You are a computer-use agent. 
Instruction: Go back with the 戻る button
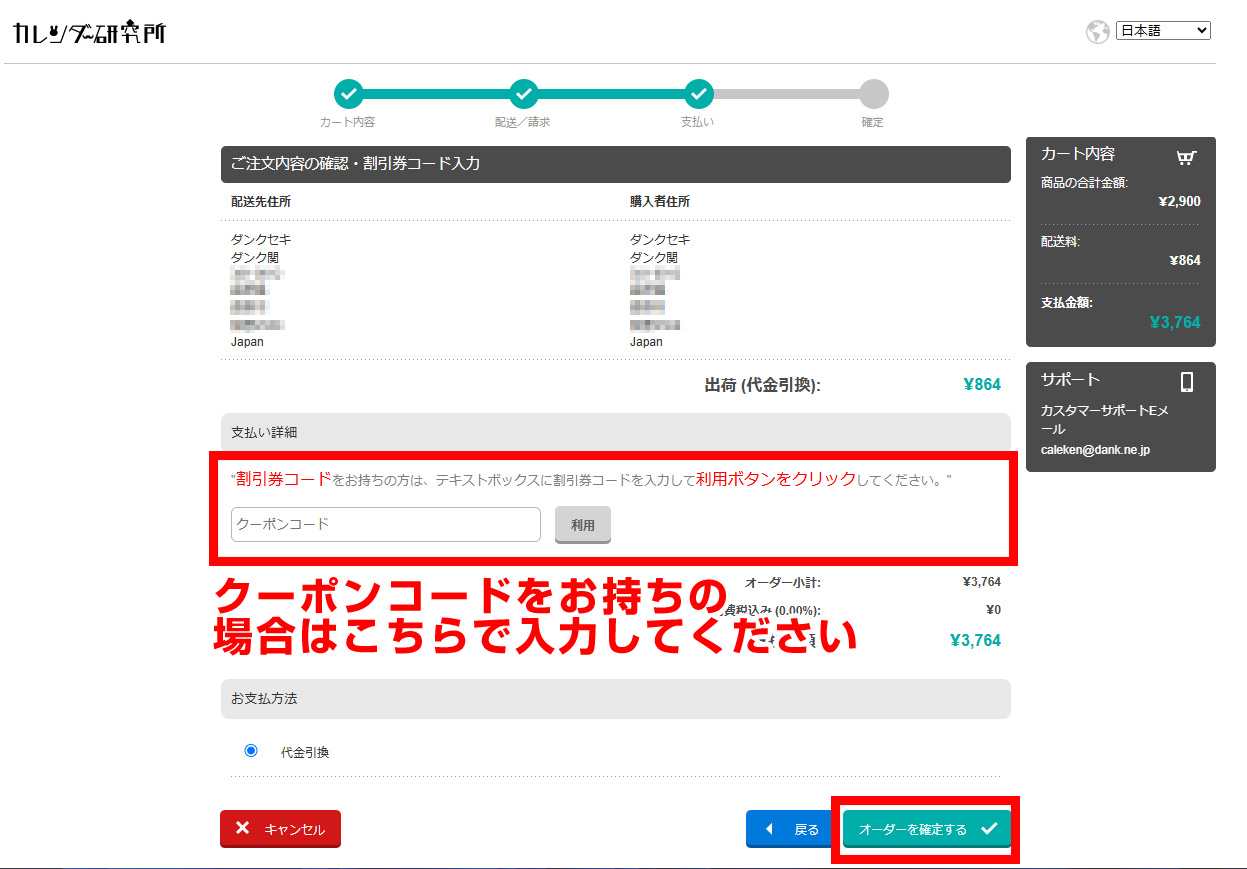point(791,829)
